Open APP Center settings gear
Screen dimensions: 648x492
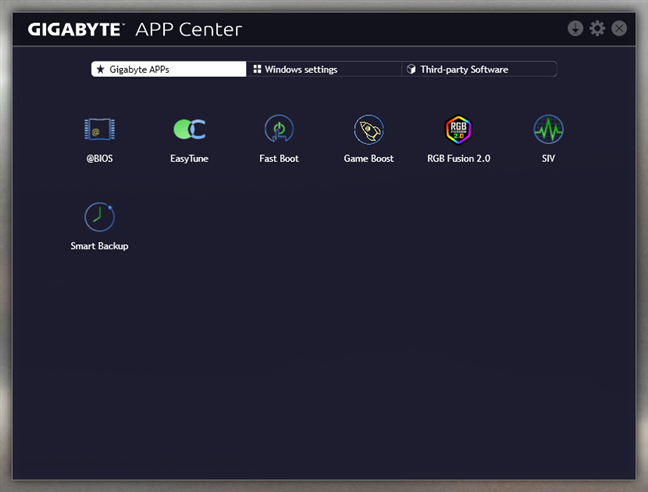tap(597, 29)
